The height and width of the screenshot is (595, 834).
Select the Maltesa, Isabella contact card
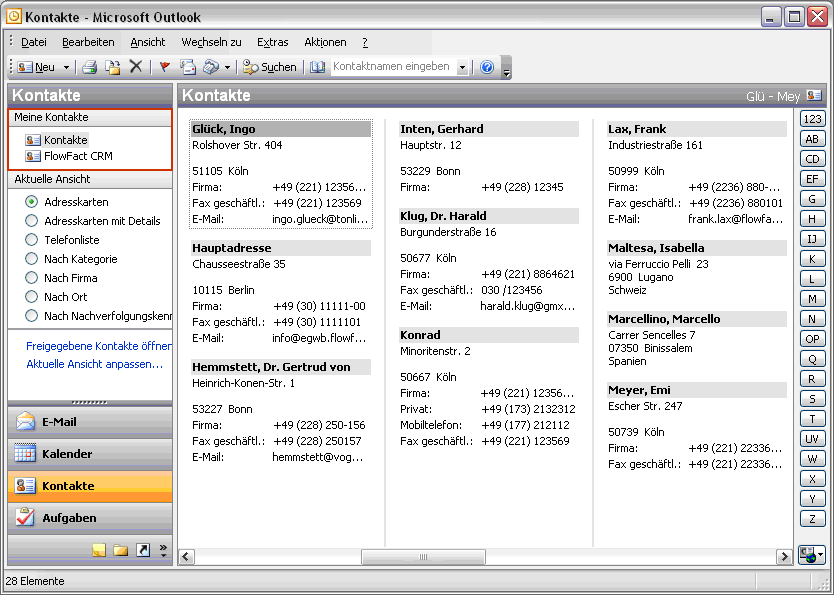pyautogui.click(x=697, y=269)
